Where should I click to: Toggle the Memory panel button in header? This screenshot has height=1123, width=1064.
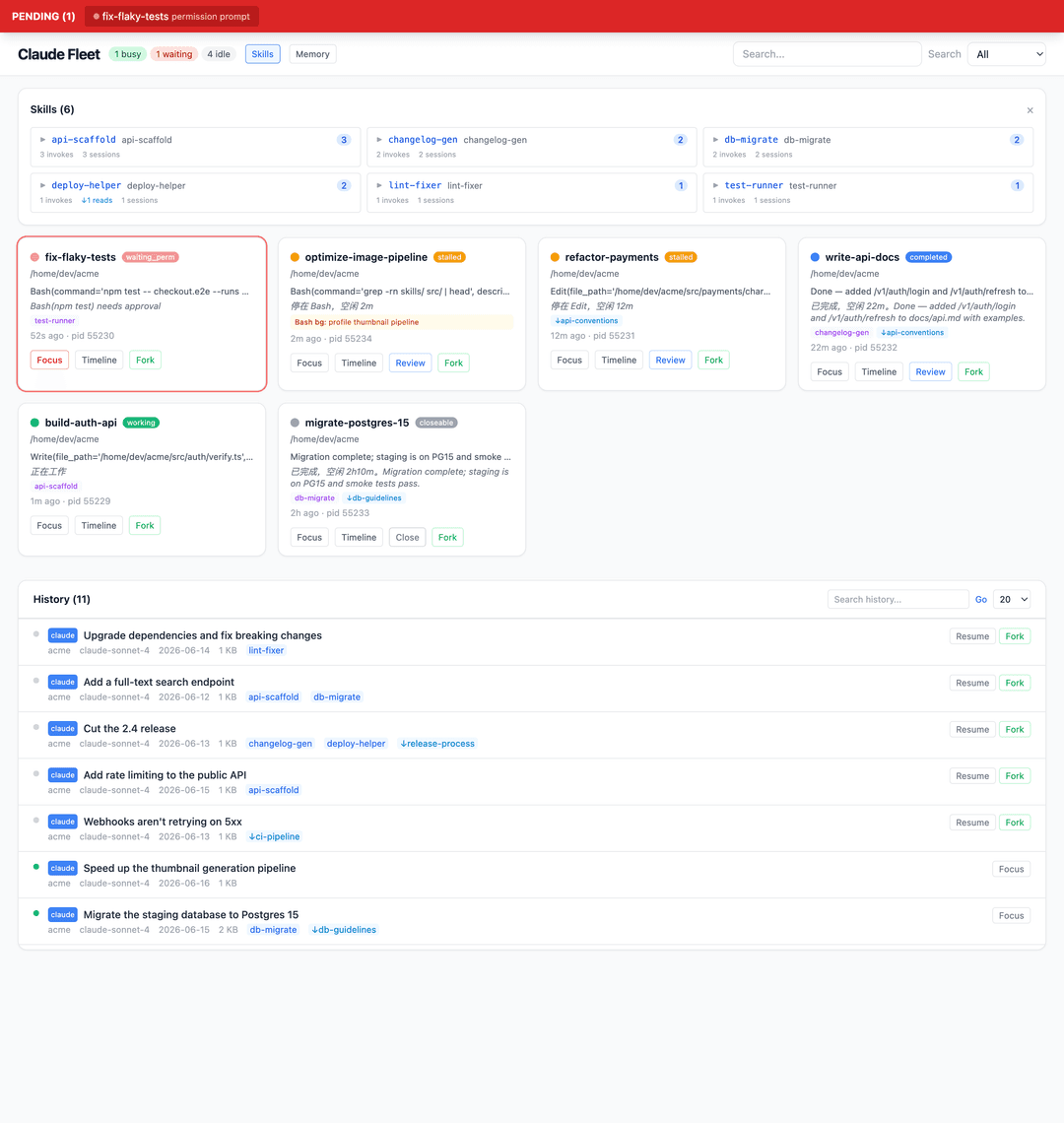click(312, 54)
